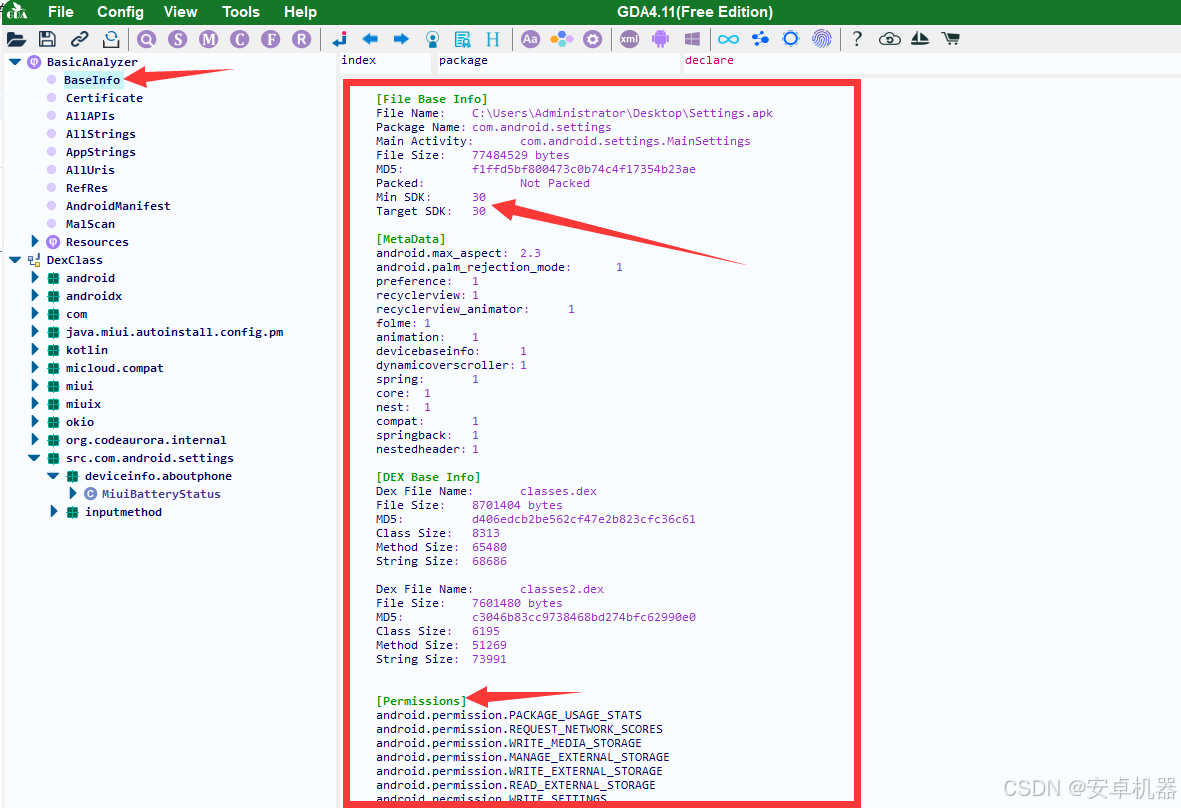Screen dimensions: 1181x808
Task: Select AllStrings in the tree
Action: point(101,134)
